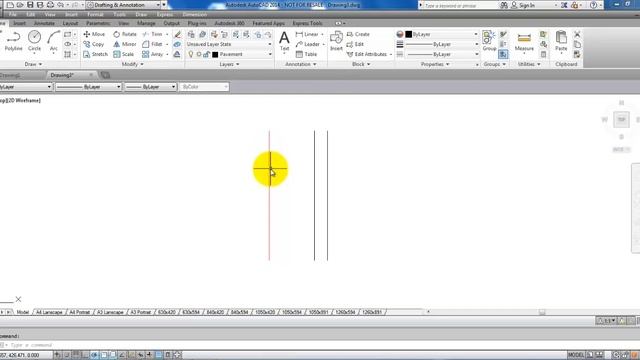Click the black color swatch in Properties panel
This screenshot has width=640, height=360.
[409, 34]
